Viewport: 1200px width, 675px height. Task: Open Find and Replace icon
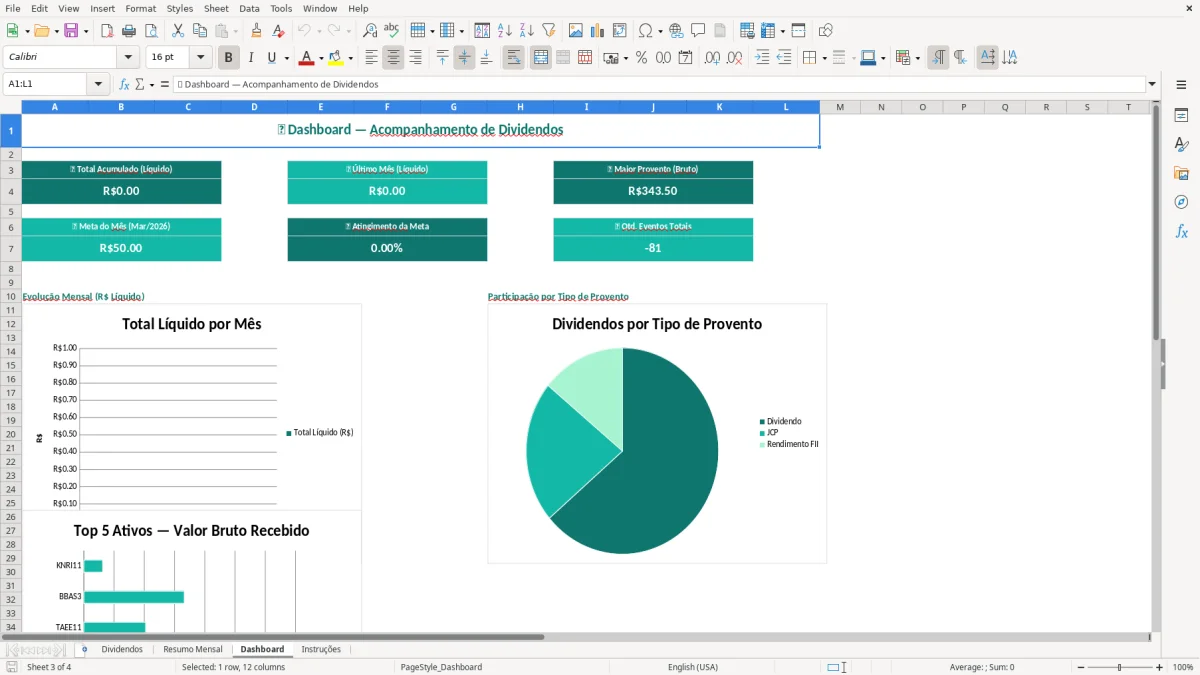370,31
